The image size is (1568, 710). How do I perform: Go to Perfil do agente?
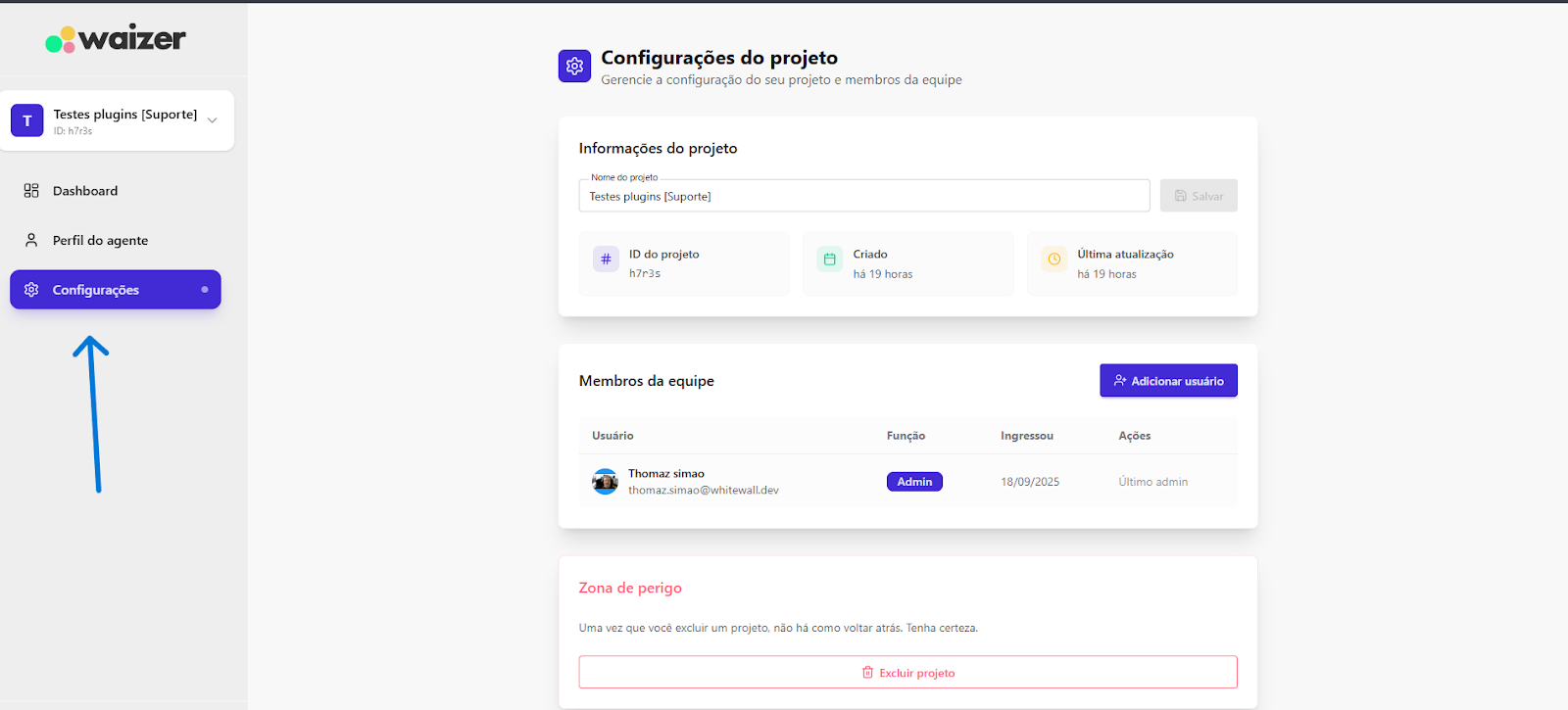tap(100, 240)
